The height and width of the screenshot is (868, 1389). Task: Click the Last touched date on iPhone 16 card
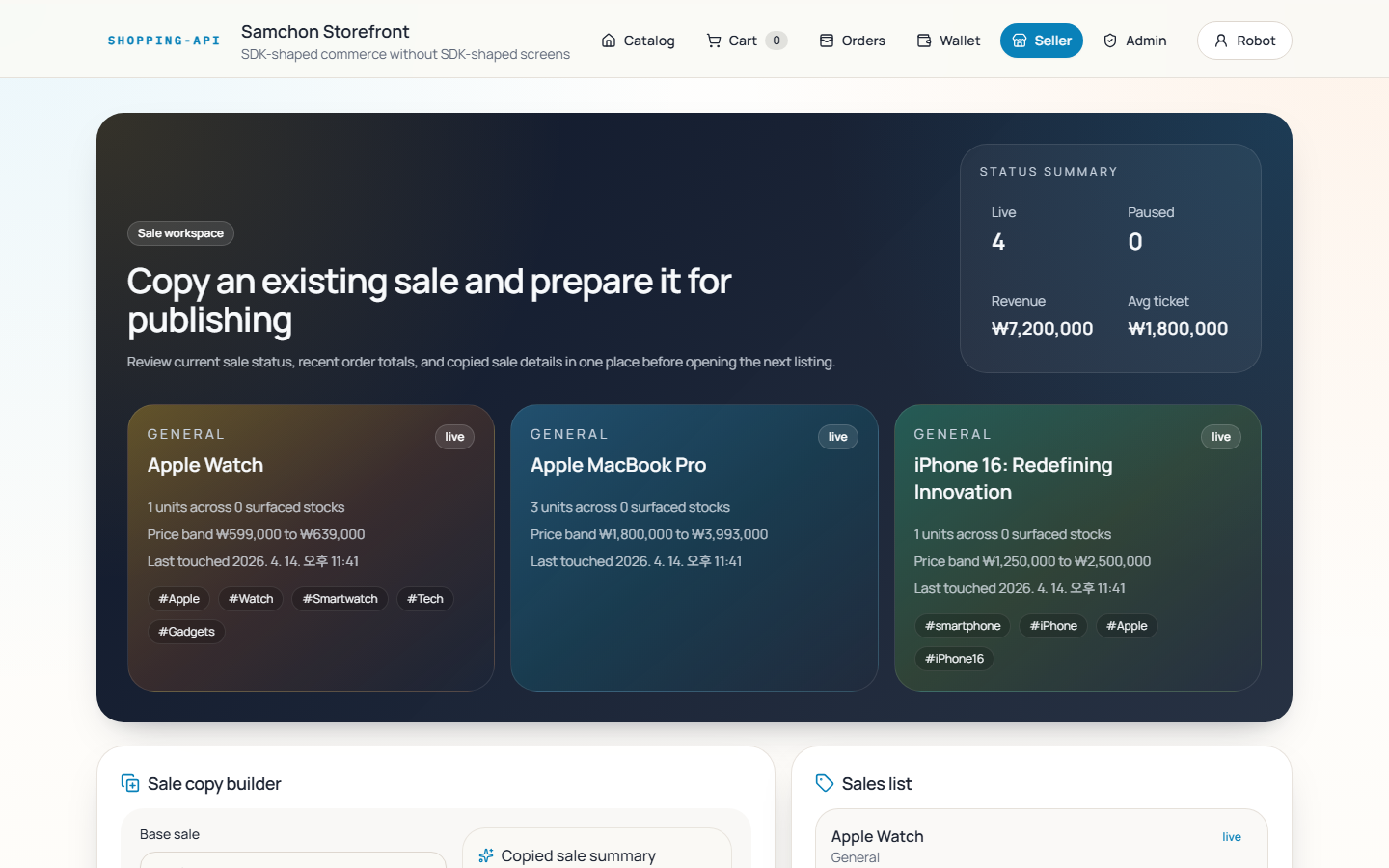pos(1020,588)
